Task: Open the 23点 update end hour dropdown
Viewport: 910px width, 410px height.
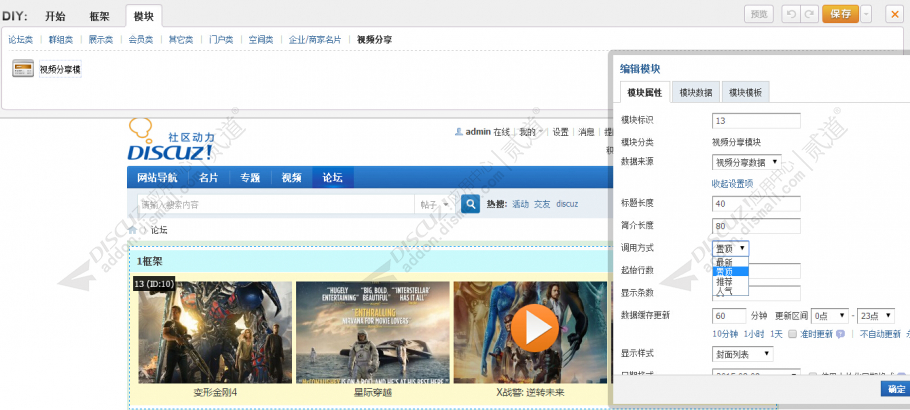Action: click(x=876, y=315)
